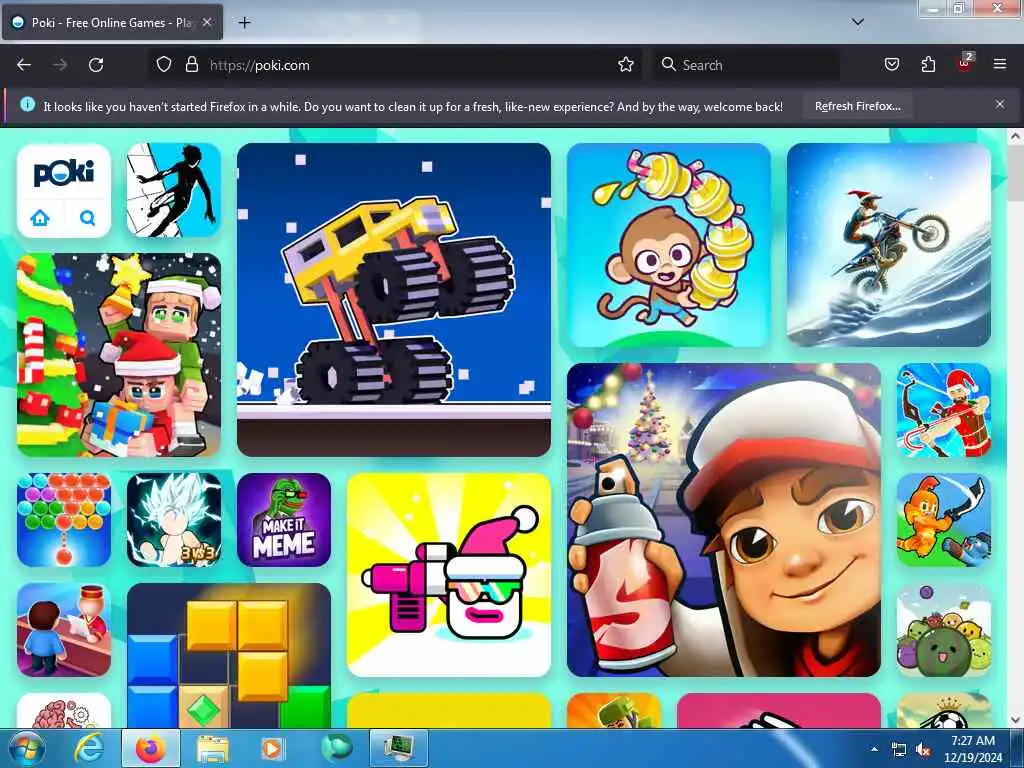Close the Poki browser tab

tap(206, 22)
